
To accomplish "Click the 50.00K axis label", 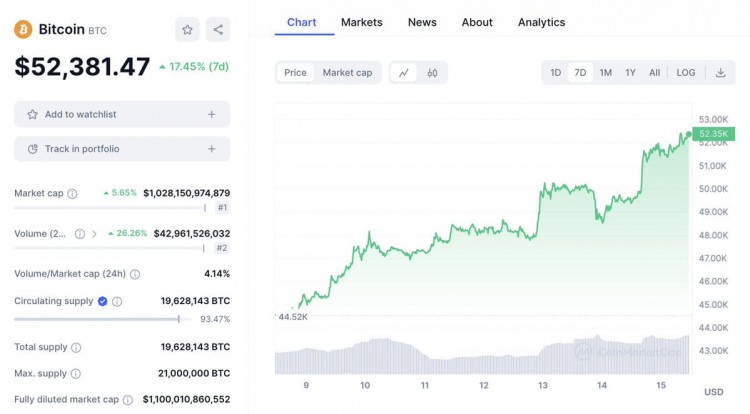I will click(x=713, y=189).
